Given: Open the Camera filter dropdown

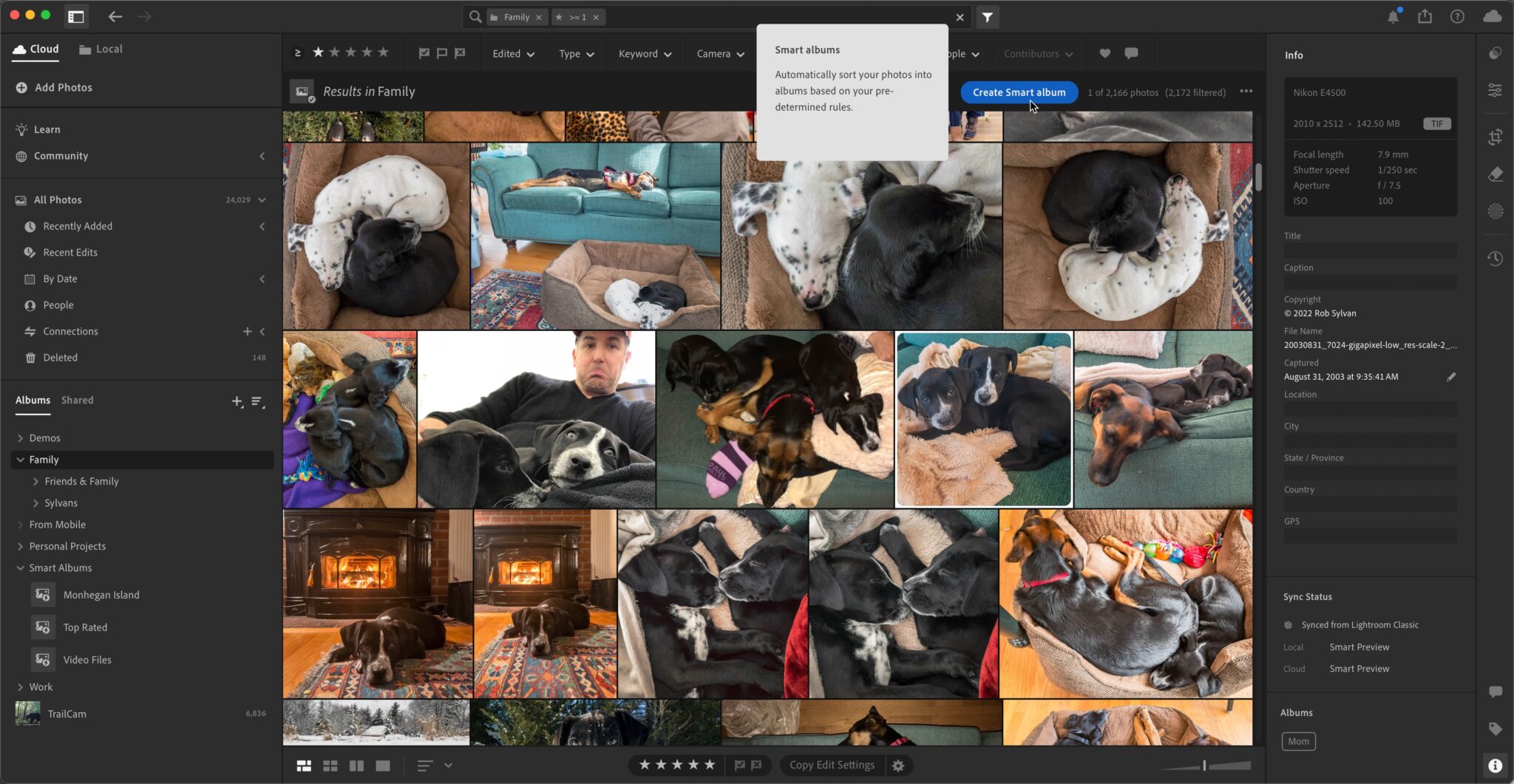Looking at the screenshot, I should click(718, 52).
